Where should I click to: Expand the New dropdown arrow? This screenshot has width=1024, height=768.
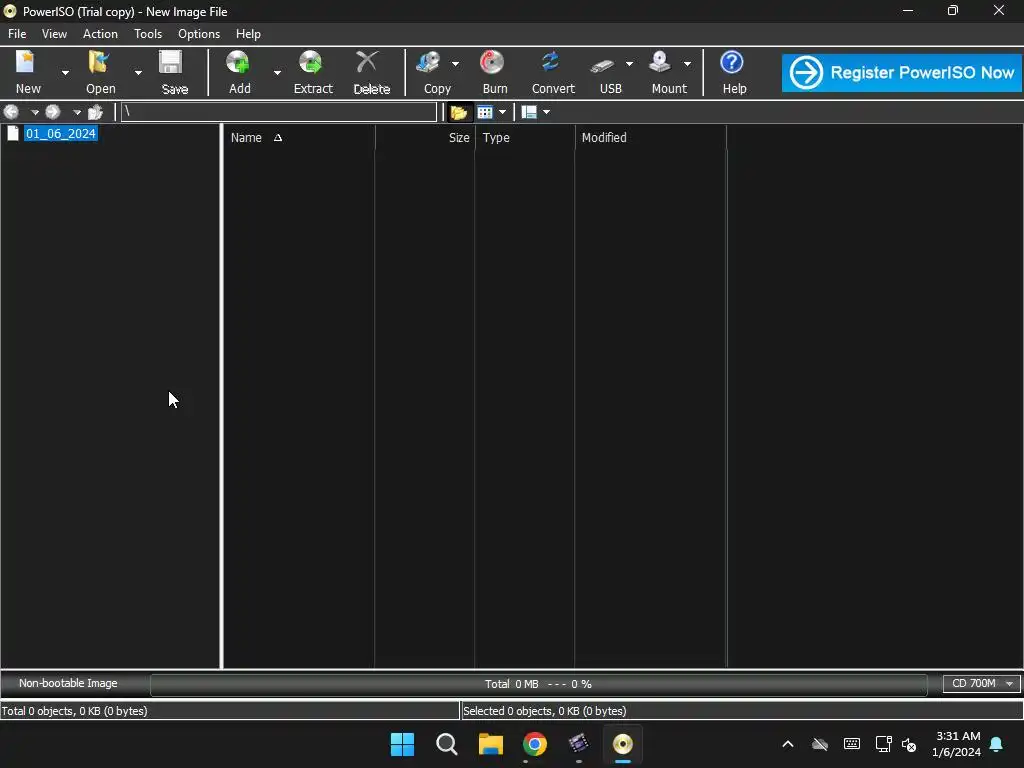(x=65, y=72)
